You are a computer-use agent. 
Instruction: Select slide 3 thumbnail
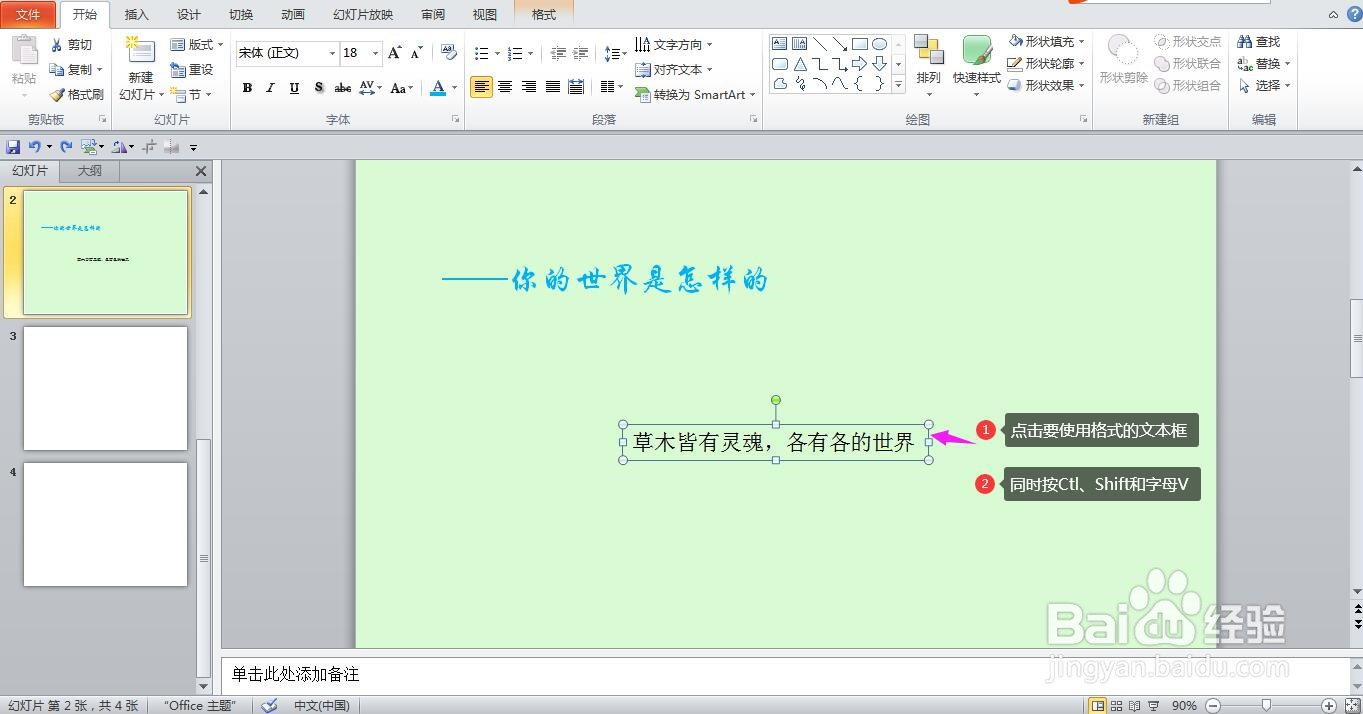[106, 388]
